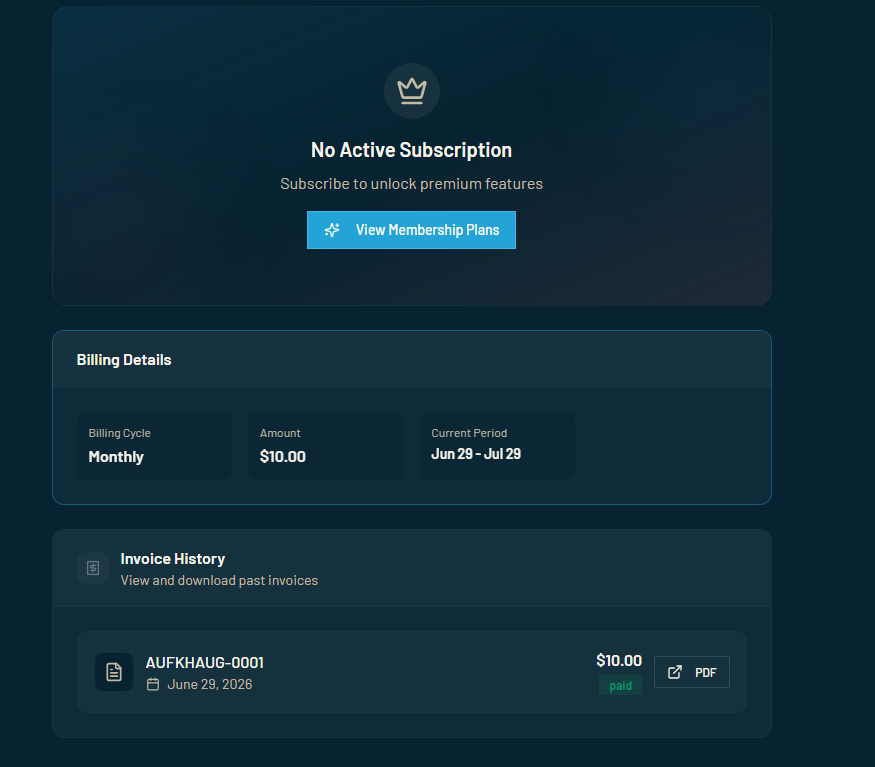Click the No Active Subscription title
Viewport: 875px width, 767px height.
tap(411, 150)
